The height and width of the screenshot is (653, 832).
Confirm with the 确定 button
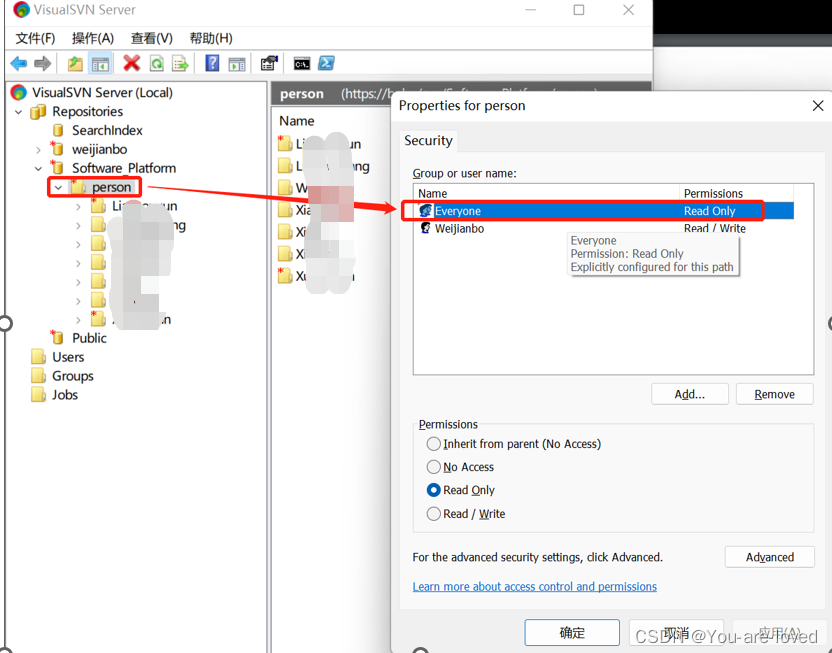click(572, 632)
